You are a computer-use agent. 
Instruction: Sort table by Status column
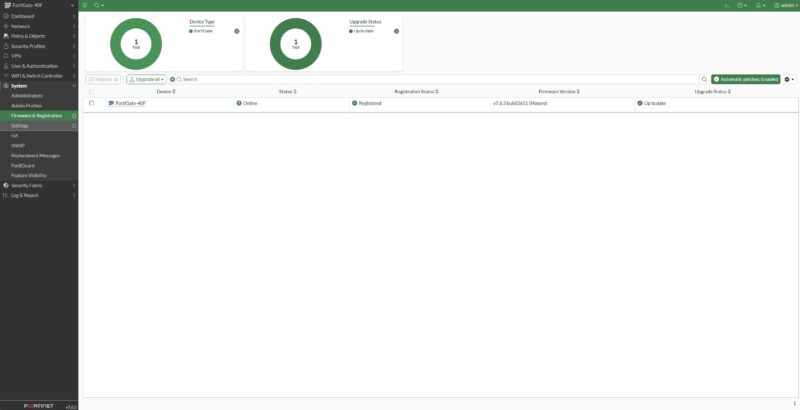tap(287, 92)
